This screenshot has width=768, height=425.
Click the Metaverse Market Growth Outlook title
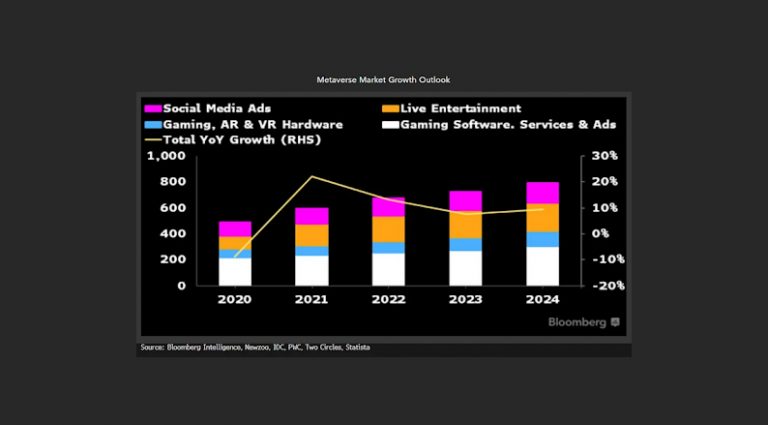point(384,79)
